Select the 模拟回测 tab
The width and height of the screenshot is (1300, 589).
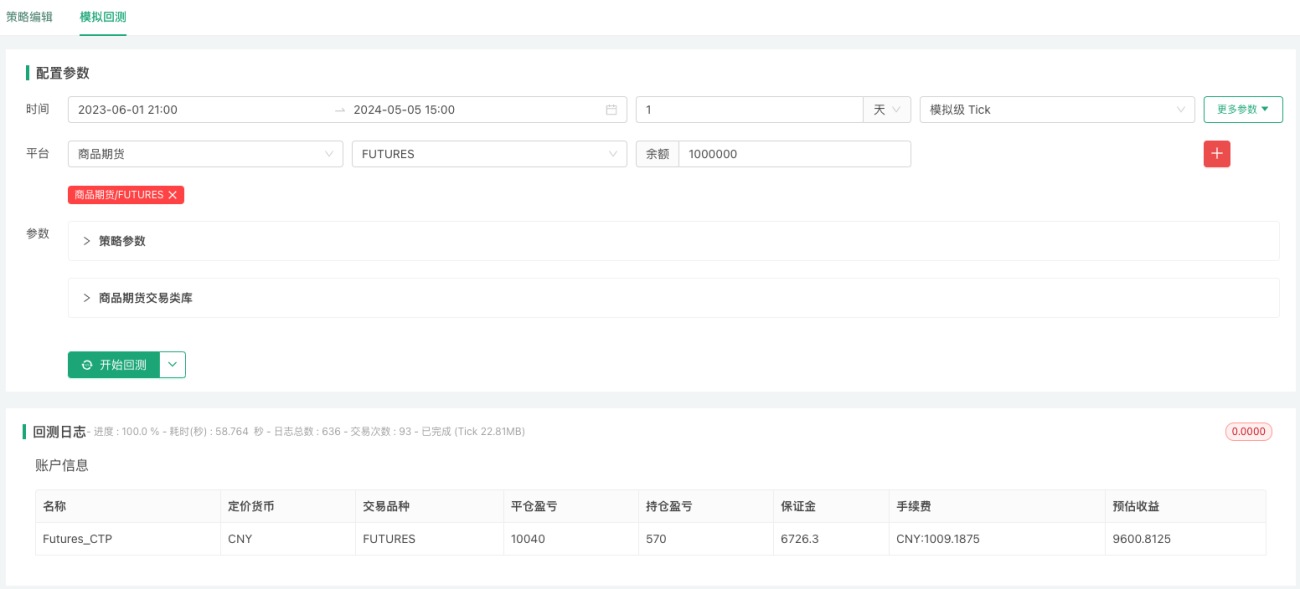103,17
